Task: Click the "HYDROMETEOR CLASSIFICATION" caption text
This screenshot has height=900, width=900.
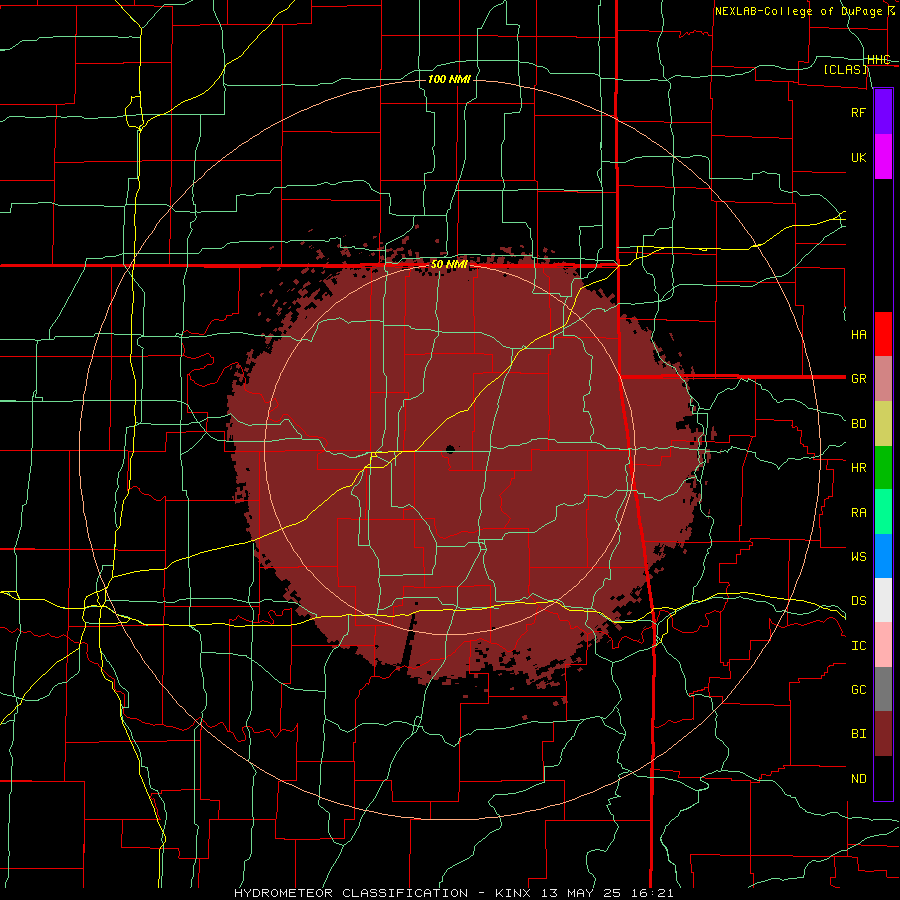Action: (351, 893)
